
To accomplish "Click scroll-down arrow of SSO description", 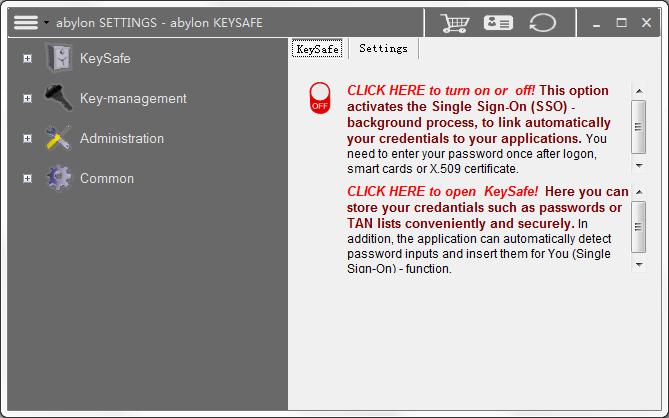I will (x=639, y=165).
